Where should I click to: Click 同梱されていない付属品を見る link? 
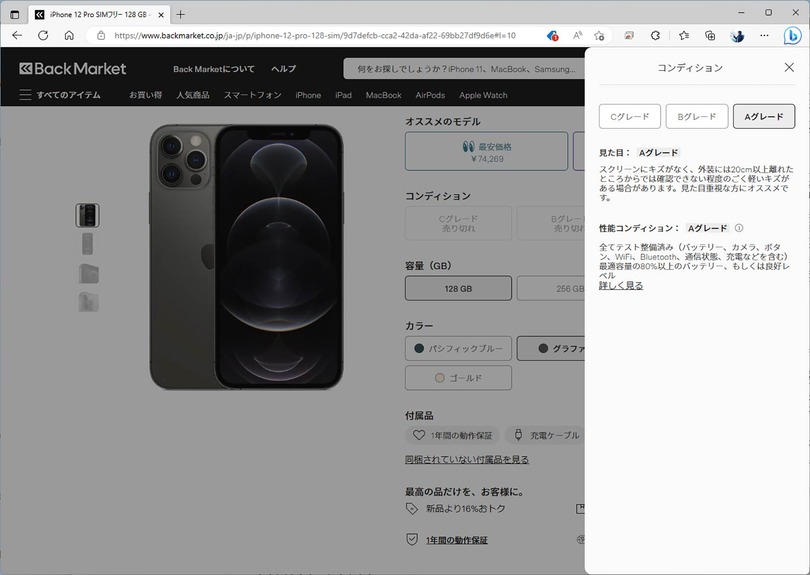[x=466, y=460]
